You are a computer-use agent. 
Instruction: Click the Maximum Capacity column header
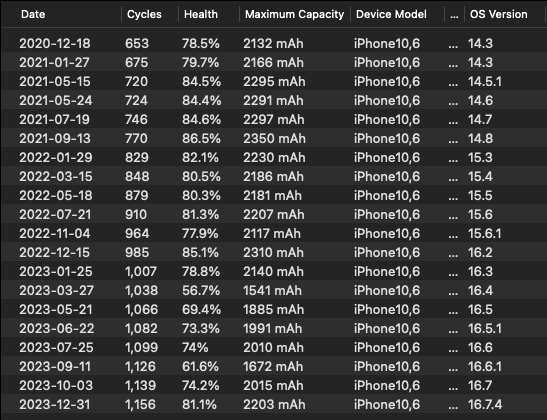tap(294, 14)
